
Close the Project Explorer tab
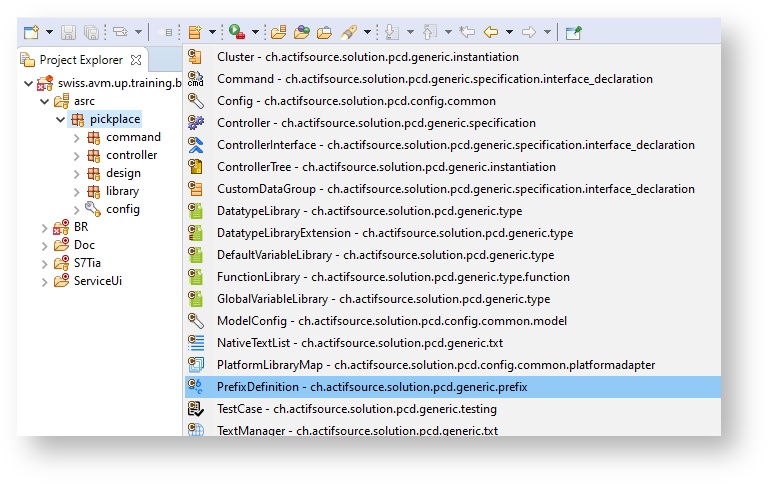(136, 60)
